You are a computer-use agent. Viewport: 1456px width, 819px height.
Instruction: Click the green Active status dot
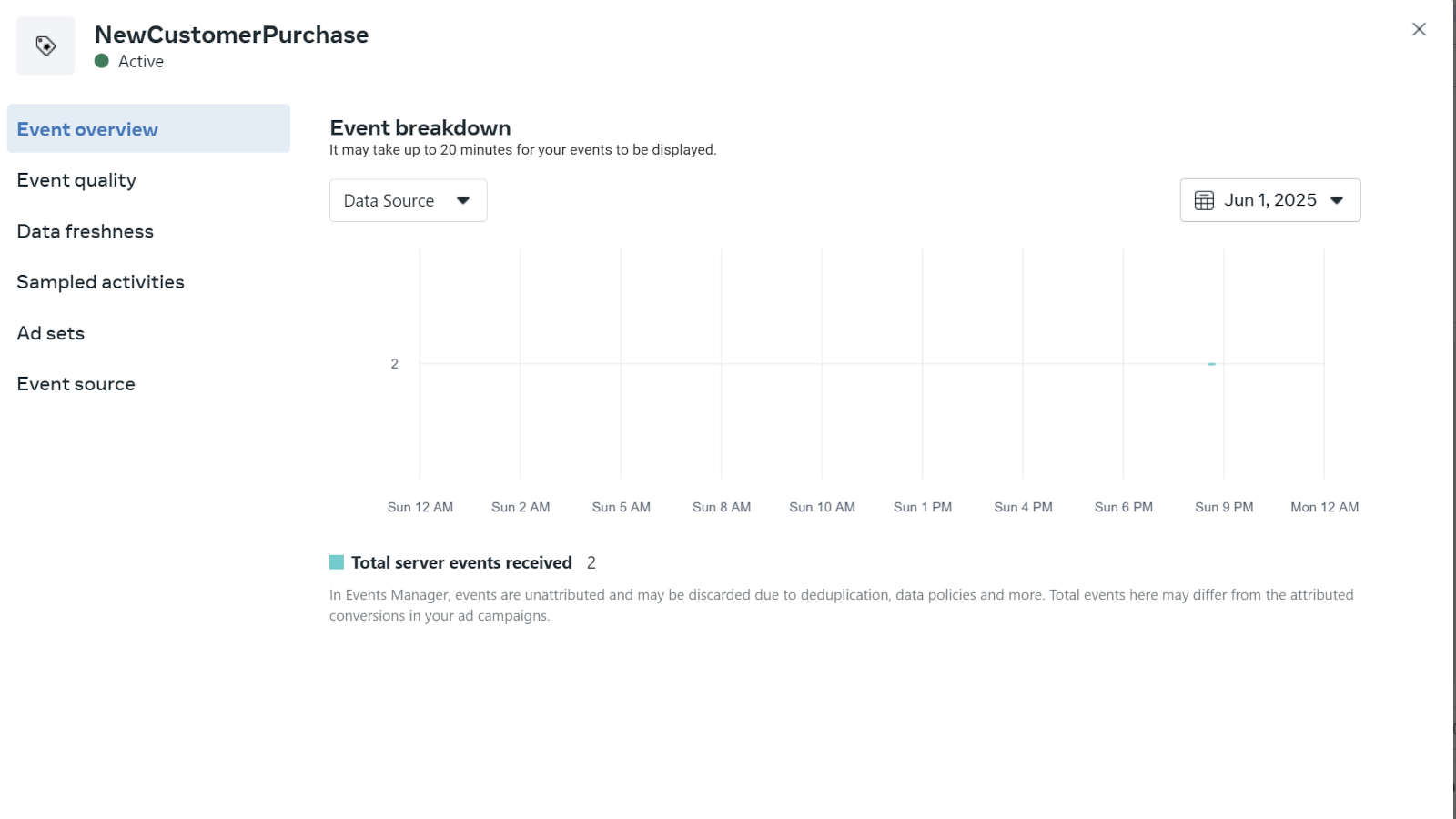[x=102, y=61]
